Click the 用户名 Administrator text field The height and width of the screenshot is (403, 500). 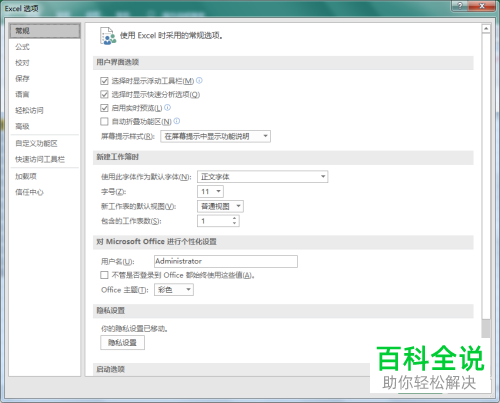pyautogui.click(x=226, y=261)
